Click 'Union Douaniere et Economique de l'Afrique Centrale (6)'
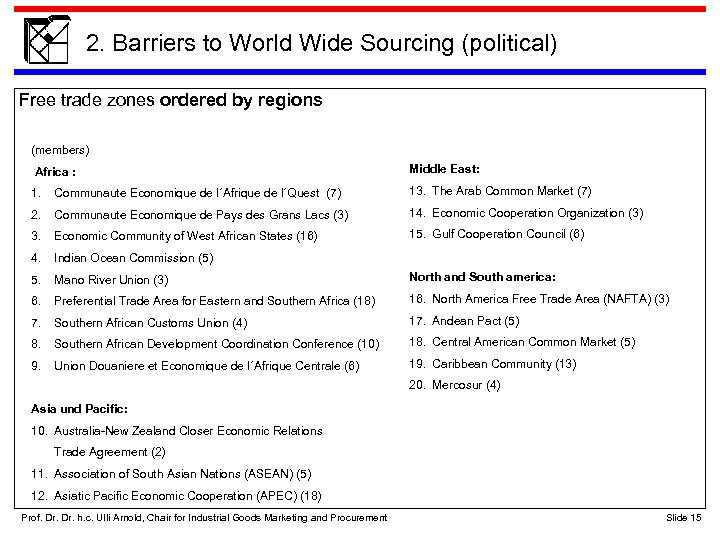 (207, 366)
